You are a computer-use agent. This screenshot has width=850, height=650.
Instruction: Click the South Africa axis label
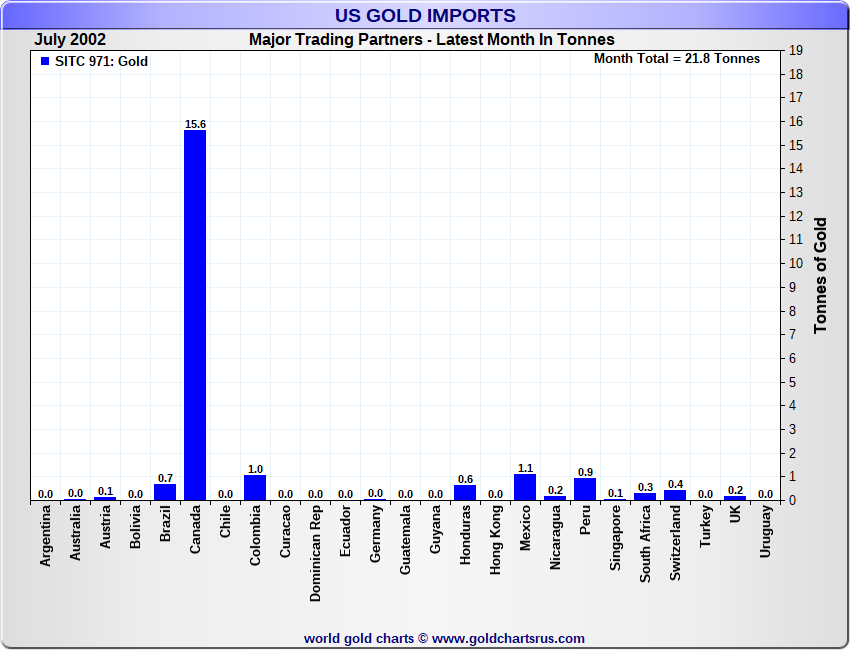tap(645, 544)
